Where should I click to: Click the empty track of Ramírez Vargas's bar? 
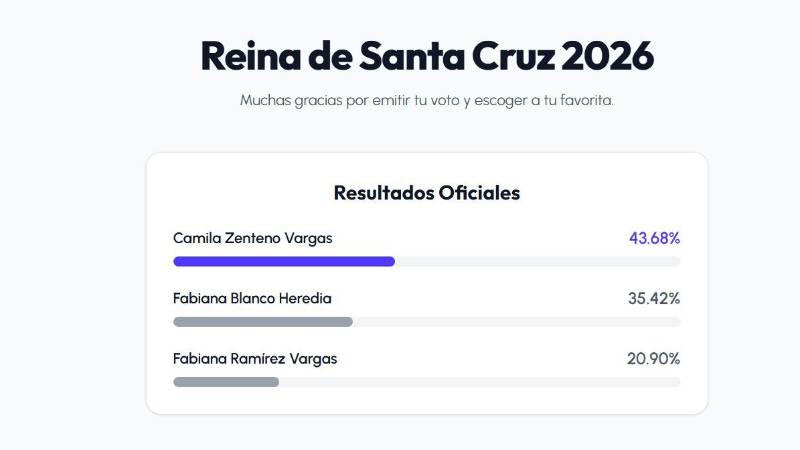point(480,382)
